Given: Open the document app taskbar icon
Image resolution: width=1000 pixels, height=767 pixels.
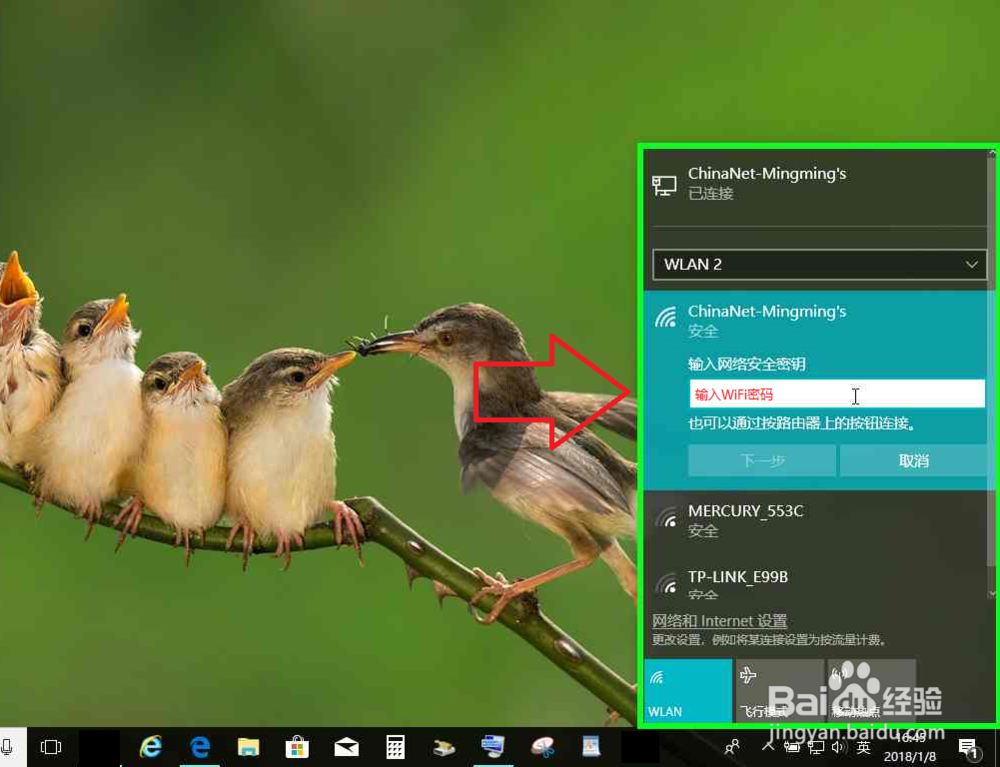Looking at the screenshot, I should click(591, 747).
